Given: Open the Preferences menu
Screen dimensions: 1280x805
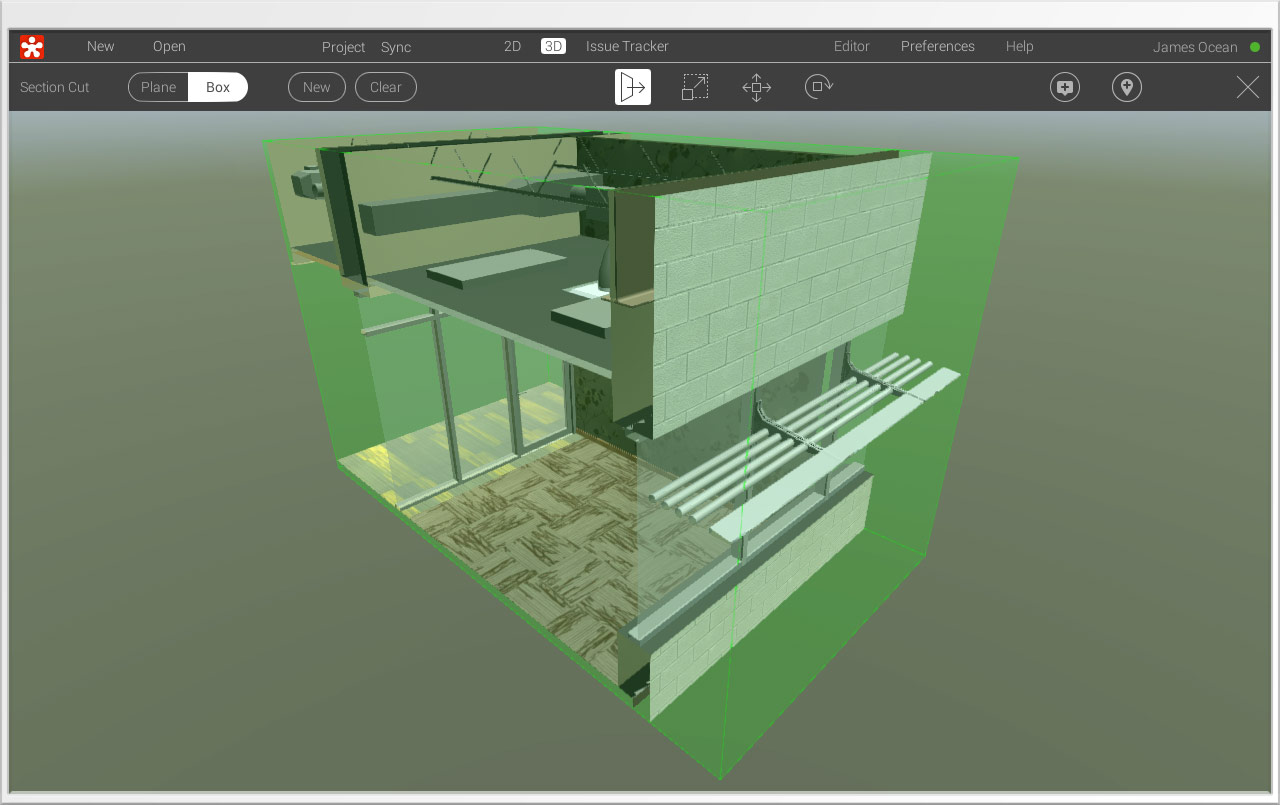Looking at the screenshot, I should pyautogui.click(x=937, y=46).
